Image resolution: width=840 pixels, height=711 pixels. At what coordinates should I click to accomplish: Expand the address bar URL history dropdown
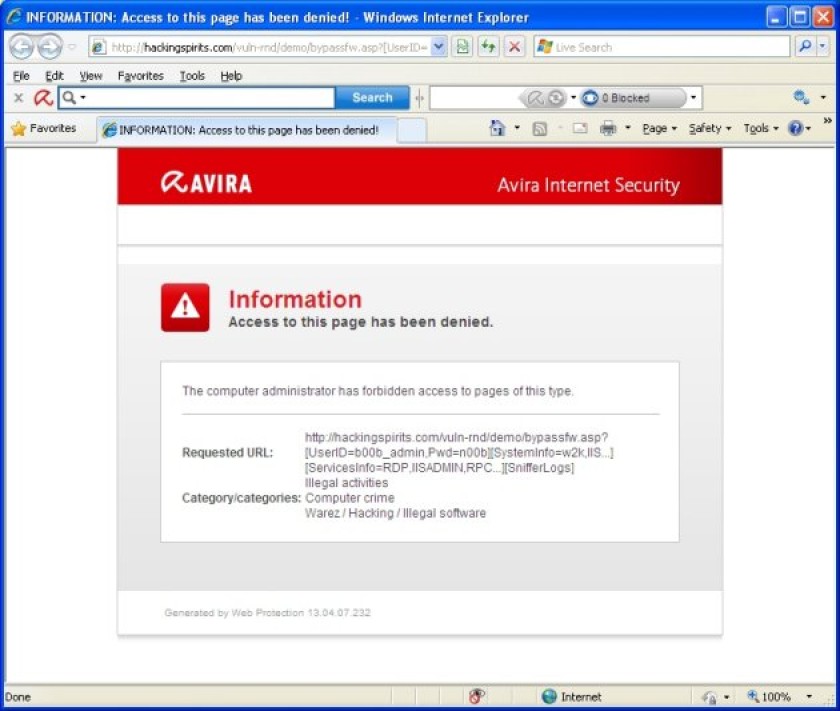coord(438,47)
